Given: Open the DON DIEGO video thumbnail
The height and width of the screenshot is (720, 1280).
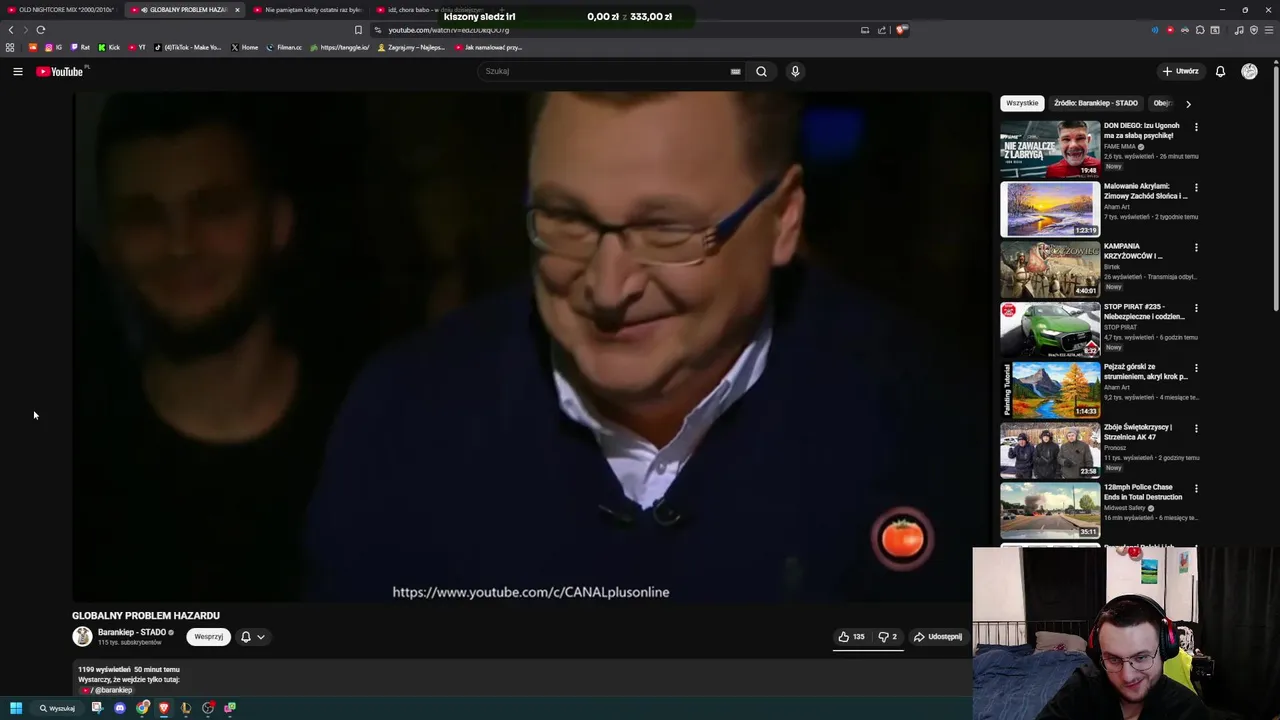Looking at the screenshot, I should point(1050,148).
